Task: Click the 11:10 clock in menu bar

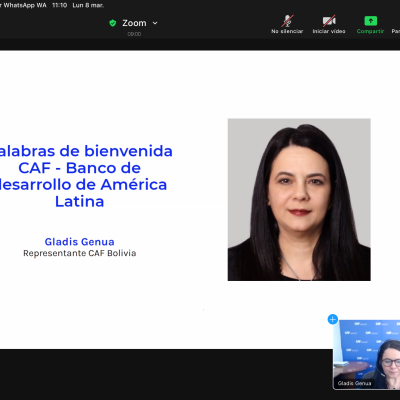Action: (59, 5)
